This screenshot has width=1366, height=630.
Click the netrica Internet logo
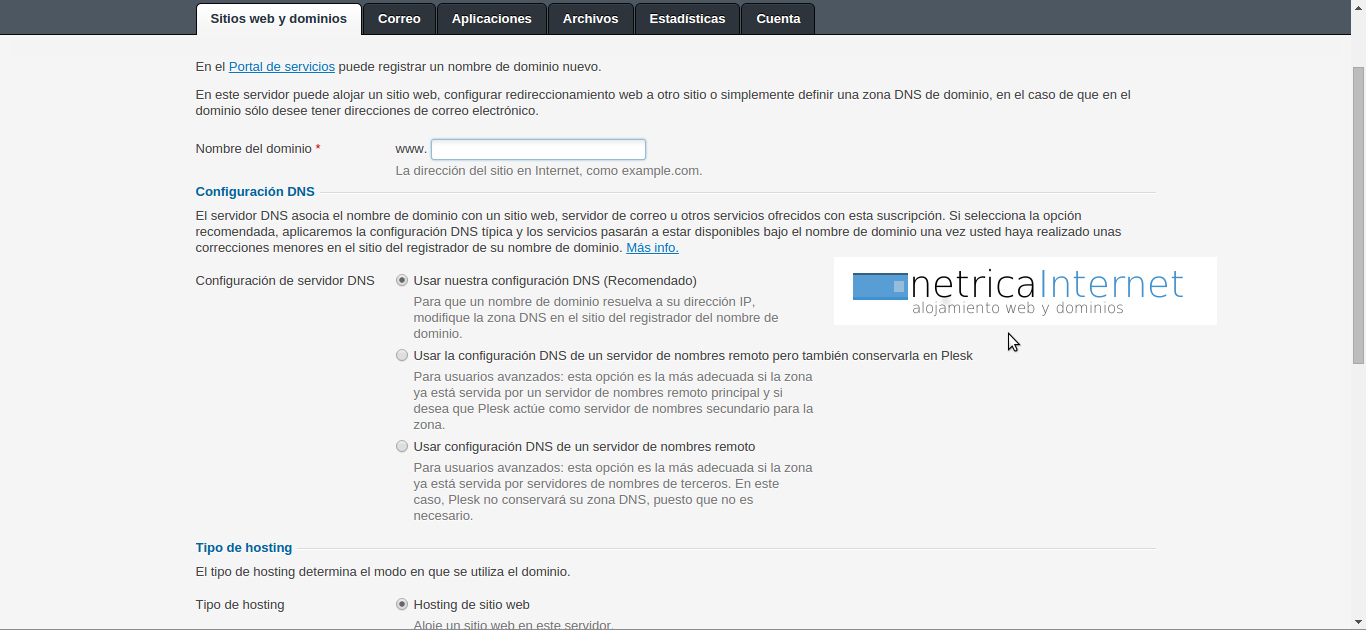pyautogui.click(x=1024, y=291)
